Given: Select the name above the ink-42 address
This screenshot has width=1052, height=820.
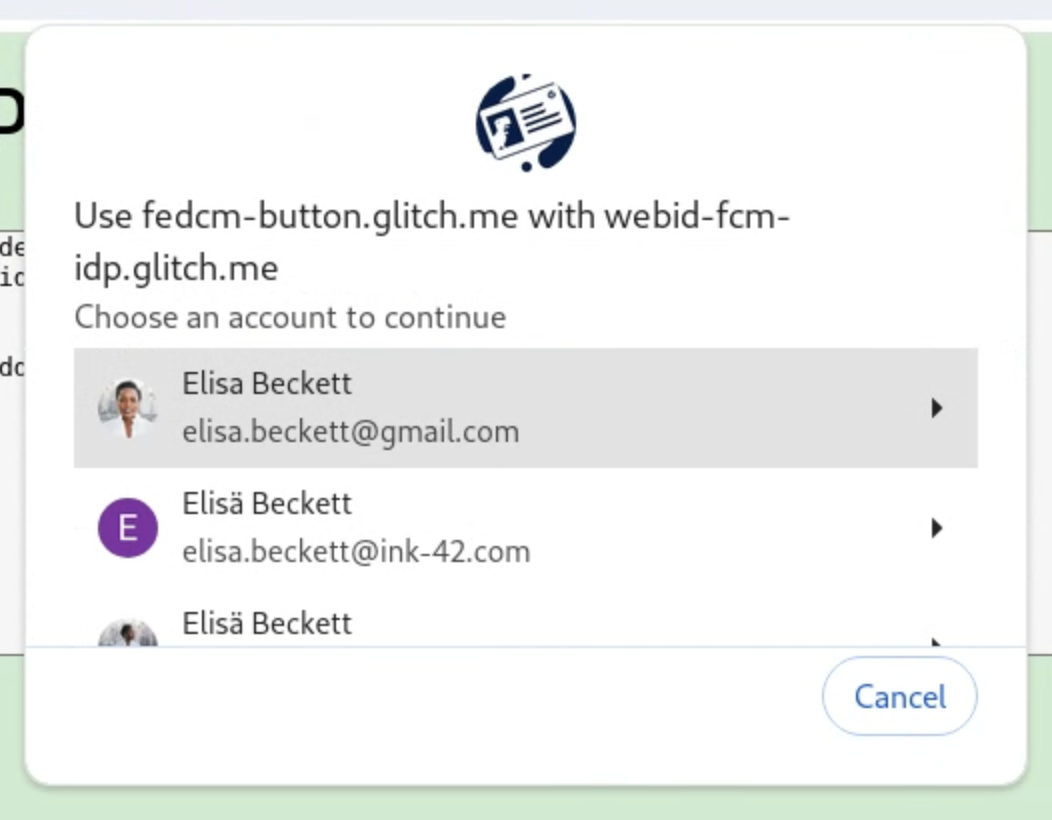Looking at the screenshot, I should pos(267,503).
